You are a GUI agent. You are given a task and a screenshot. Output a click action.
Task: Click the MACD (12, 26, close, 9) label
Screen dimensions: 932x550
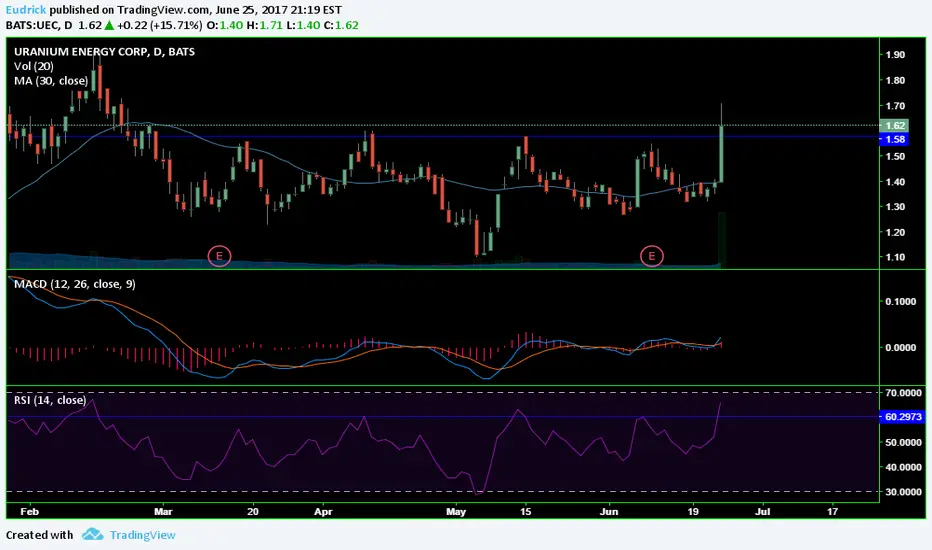(x=74, y=284)
